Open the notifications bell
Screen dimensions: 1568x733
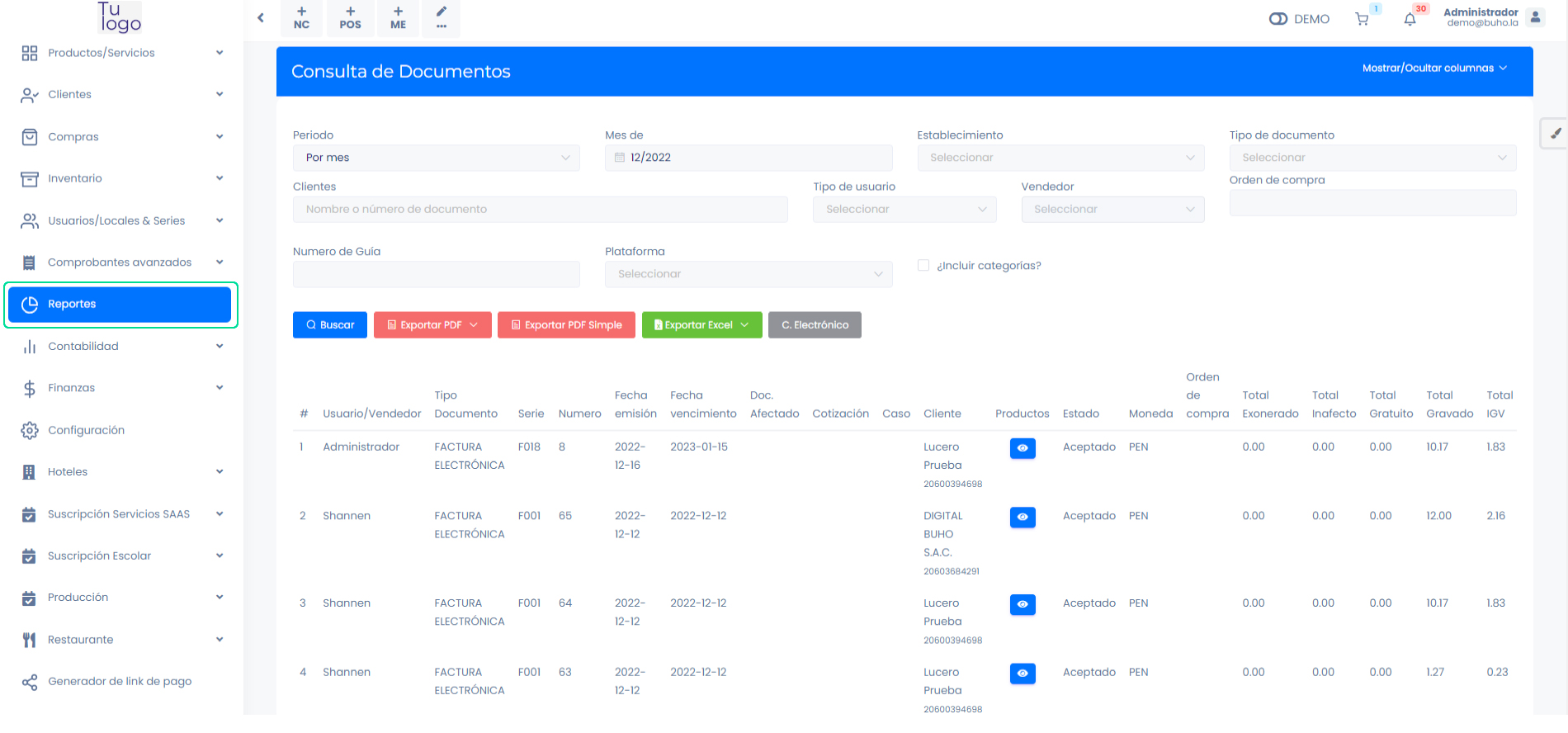[x=1410, y=19]
